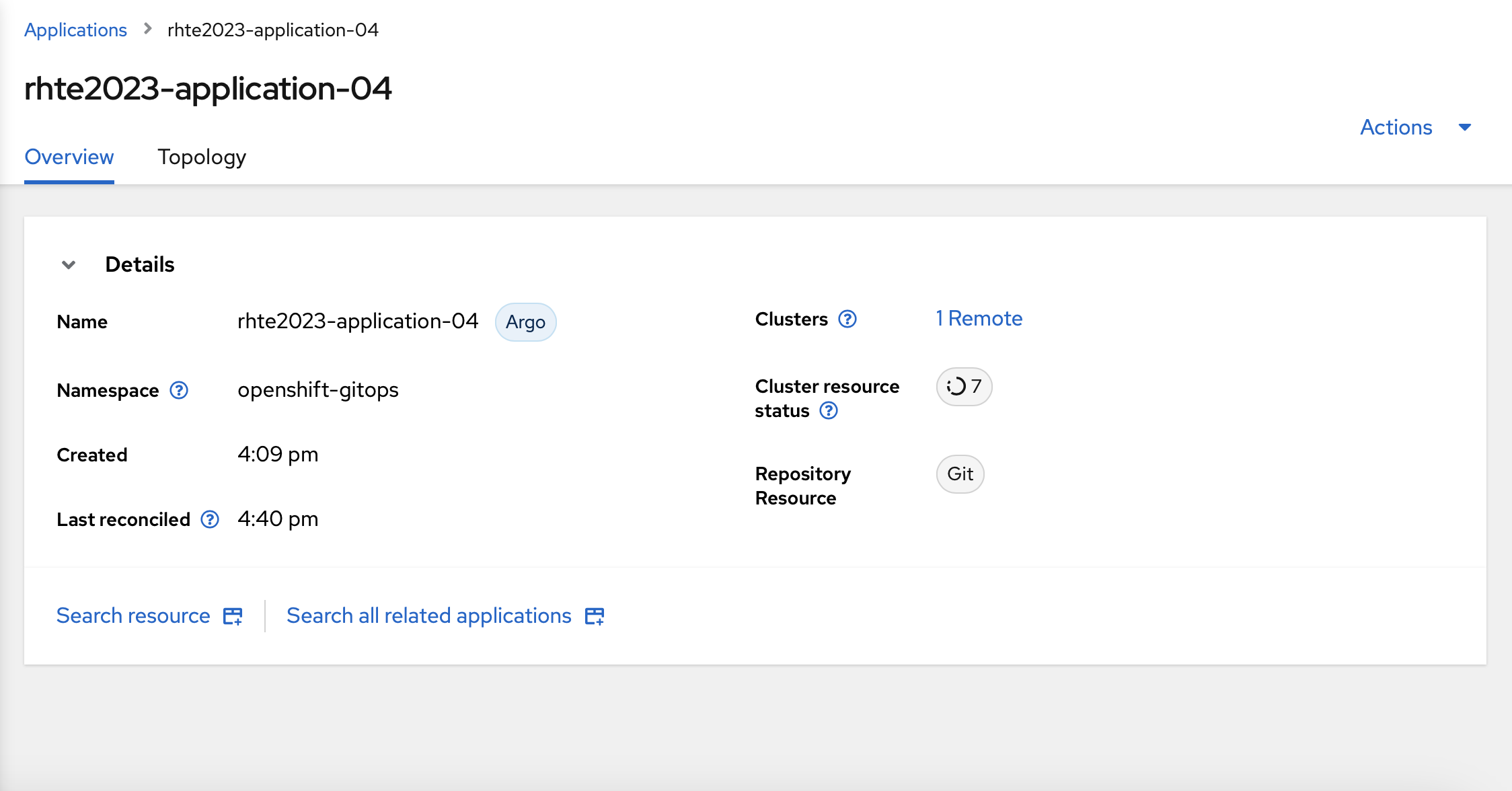Click the Created field label
The width and height of the screenshot is (1512, 791).
click(92, 455)
